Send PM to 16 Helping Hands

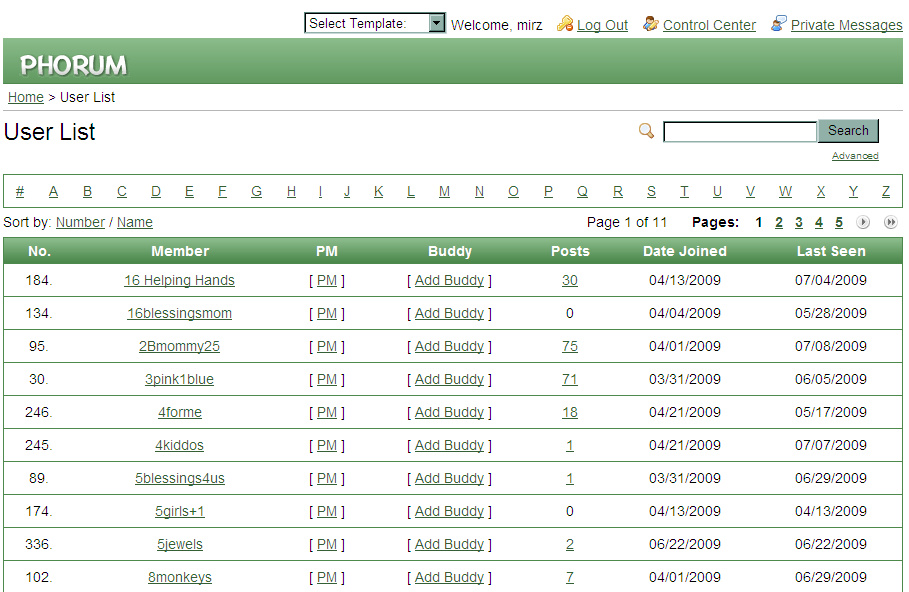[327, 281]
